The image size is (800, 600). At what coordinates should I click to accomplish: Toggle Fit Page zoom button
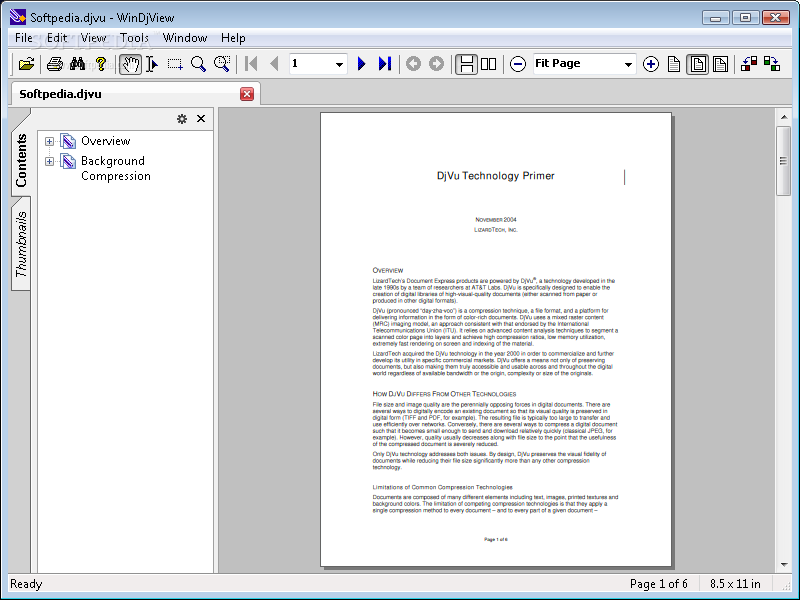(697, 64)
